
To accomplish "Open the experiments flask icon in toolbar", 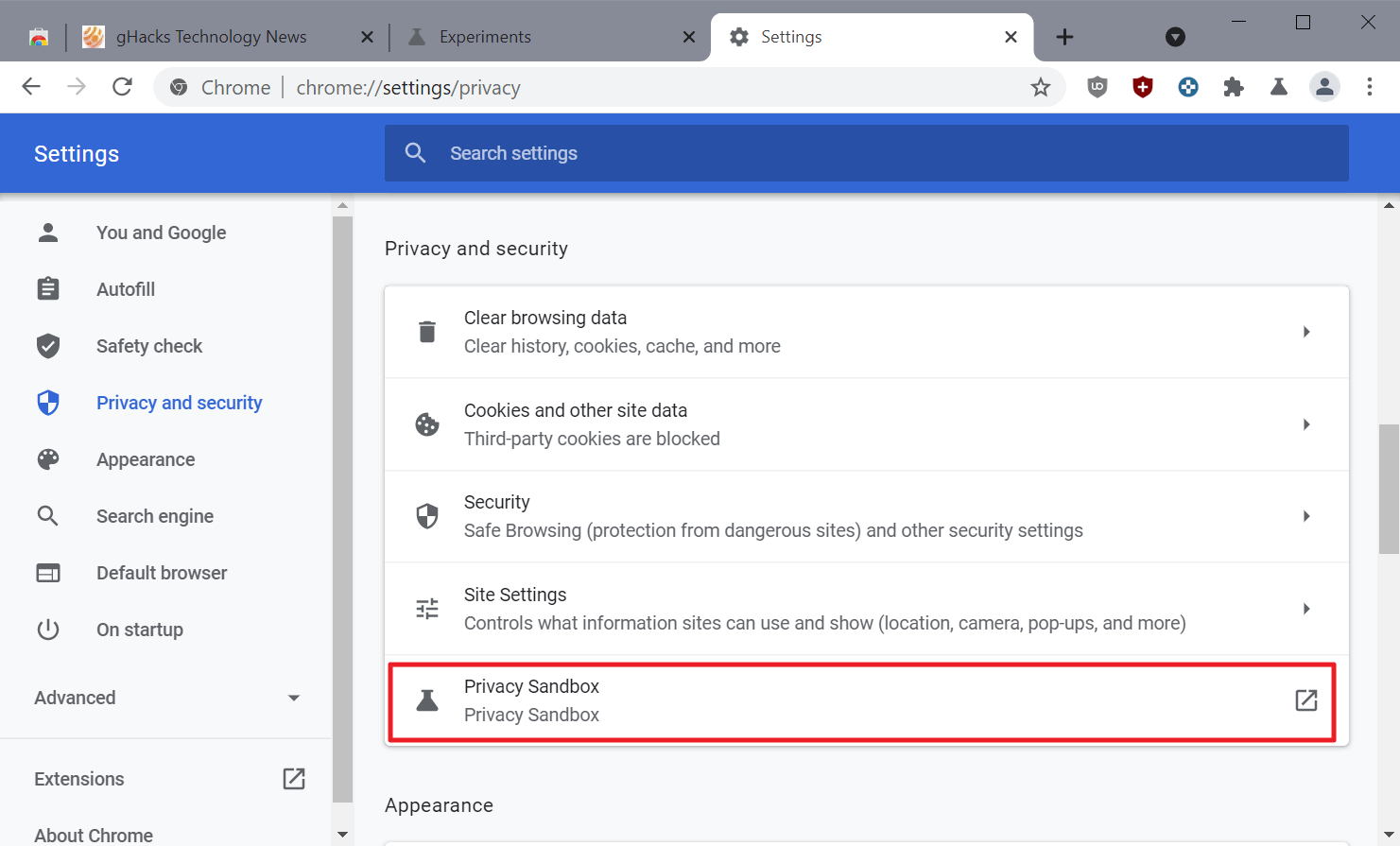I will click(1279, 87).
